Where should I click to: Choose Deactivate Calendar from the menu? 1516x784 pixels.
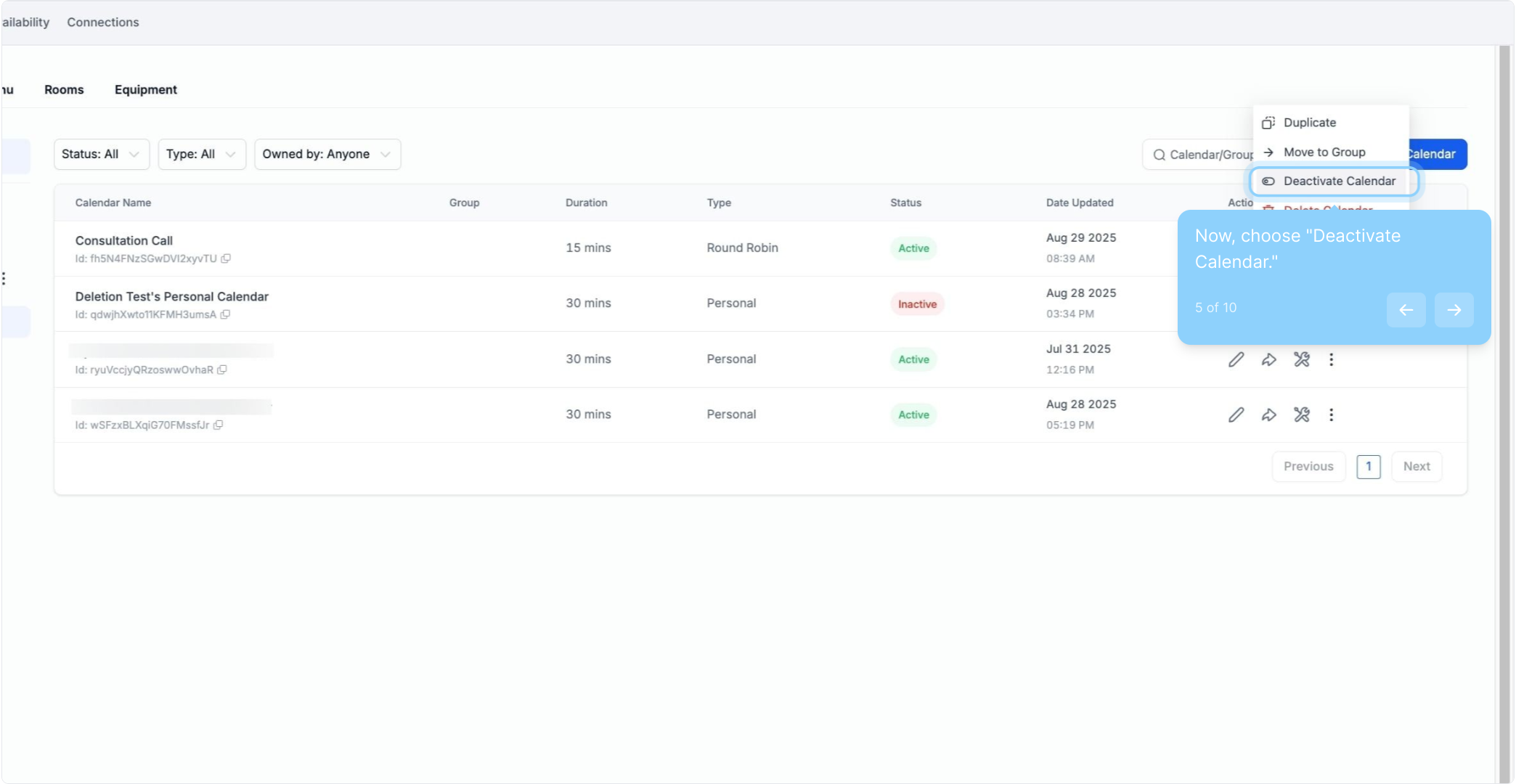tap(1338, 181)
